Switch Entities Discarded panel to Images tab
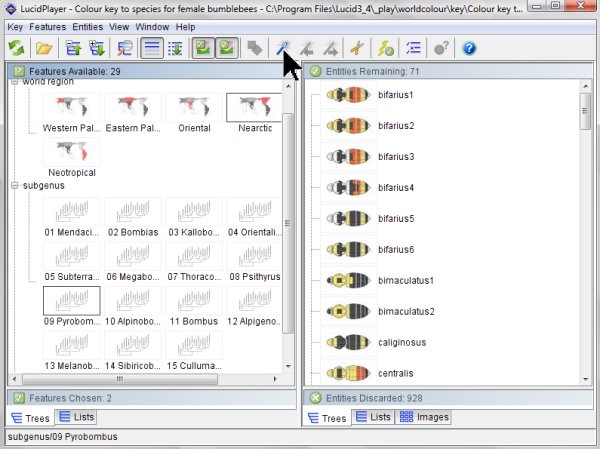The height and width of the screenshot is (449, 600). 424,417
